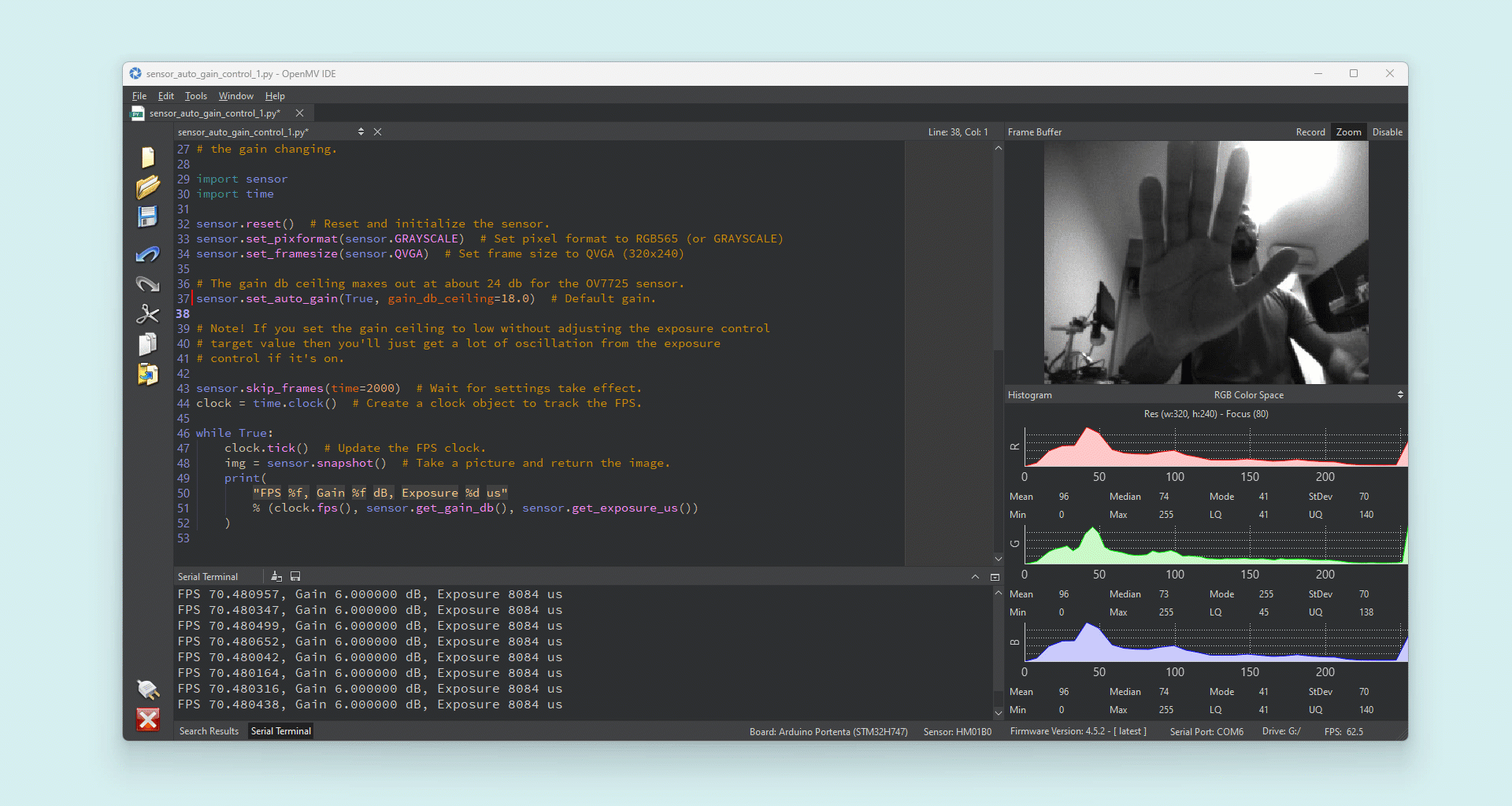1512x806 pixels.
Task: Stop the running script with red X
Action: 147,719
